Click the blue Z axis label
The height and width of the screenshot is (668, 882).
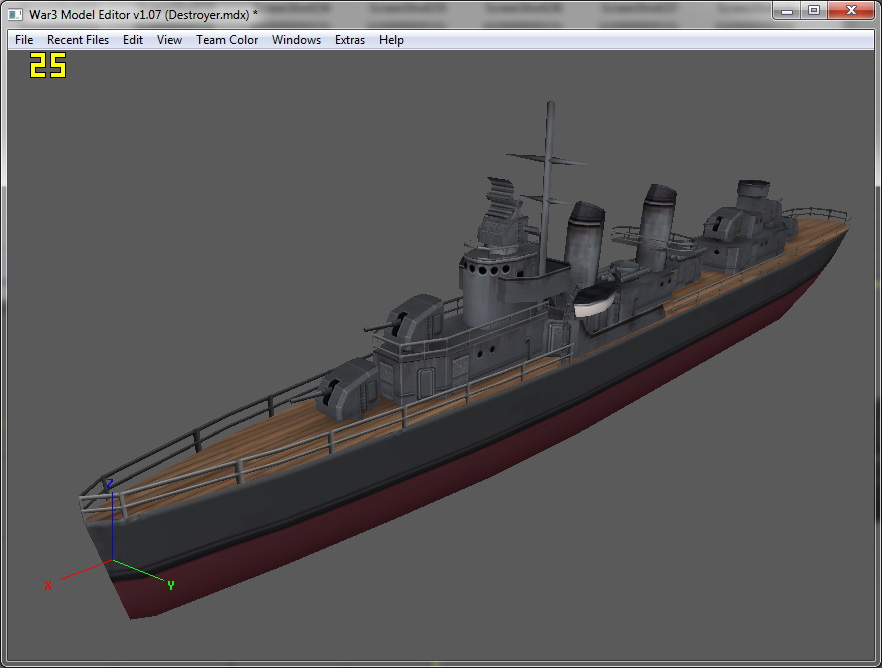coord(110,484)
